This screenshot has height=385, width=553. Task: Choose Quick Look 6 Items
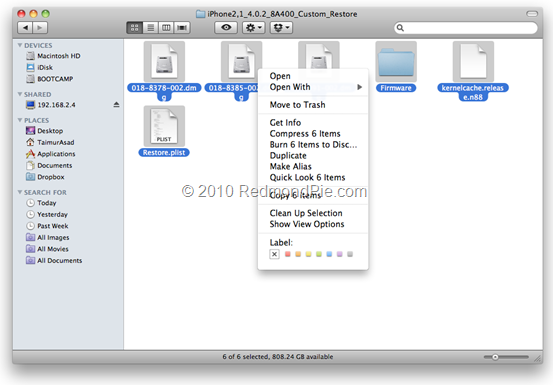coord(313,177)
